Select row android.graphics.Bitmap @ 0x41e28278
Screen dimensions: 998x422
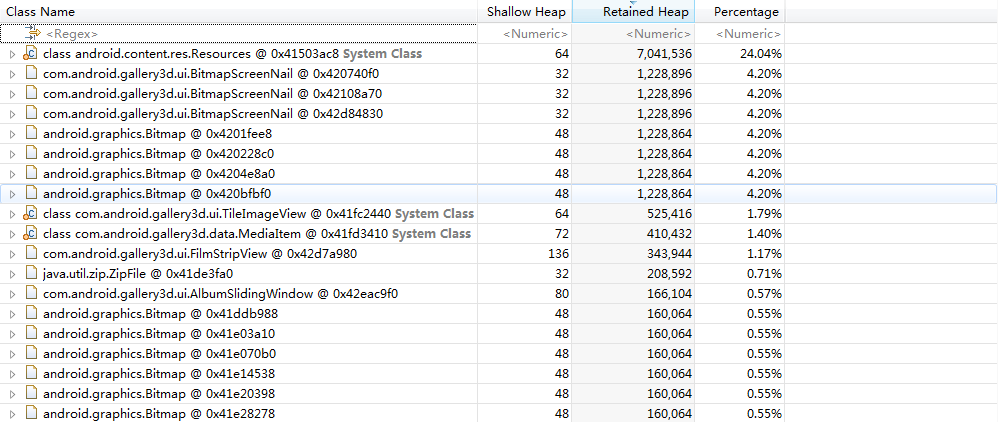[498, 413]
